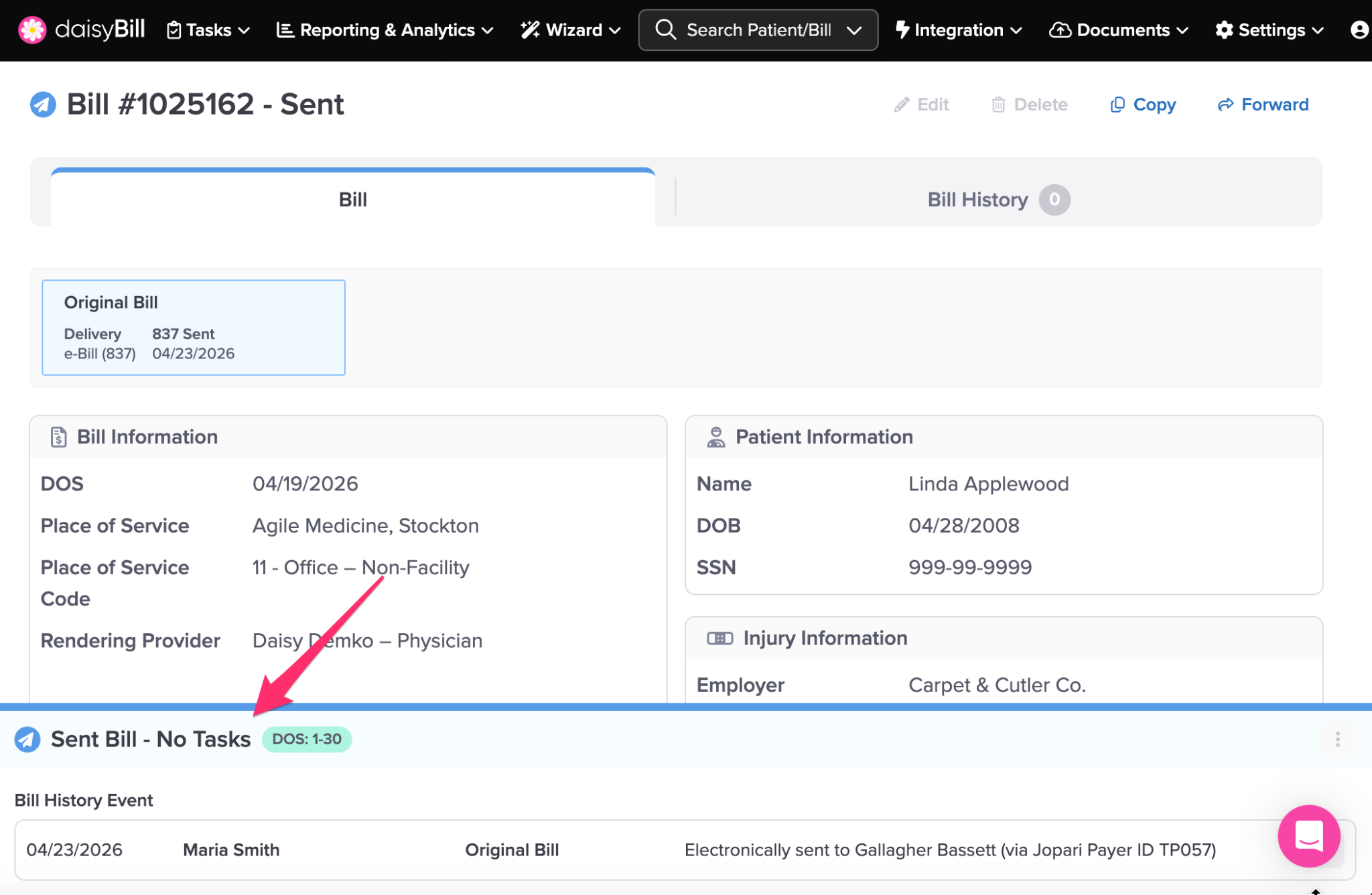This screenshot has width=1372, height=895.
Task: Click the Patient Information person icon
Action: point(715,437)
